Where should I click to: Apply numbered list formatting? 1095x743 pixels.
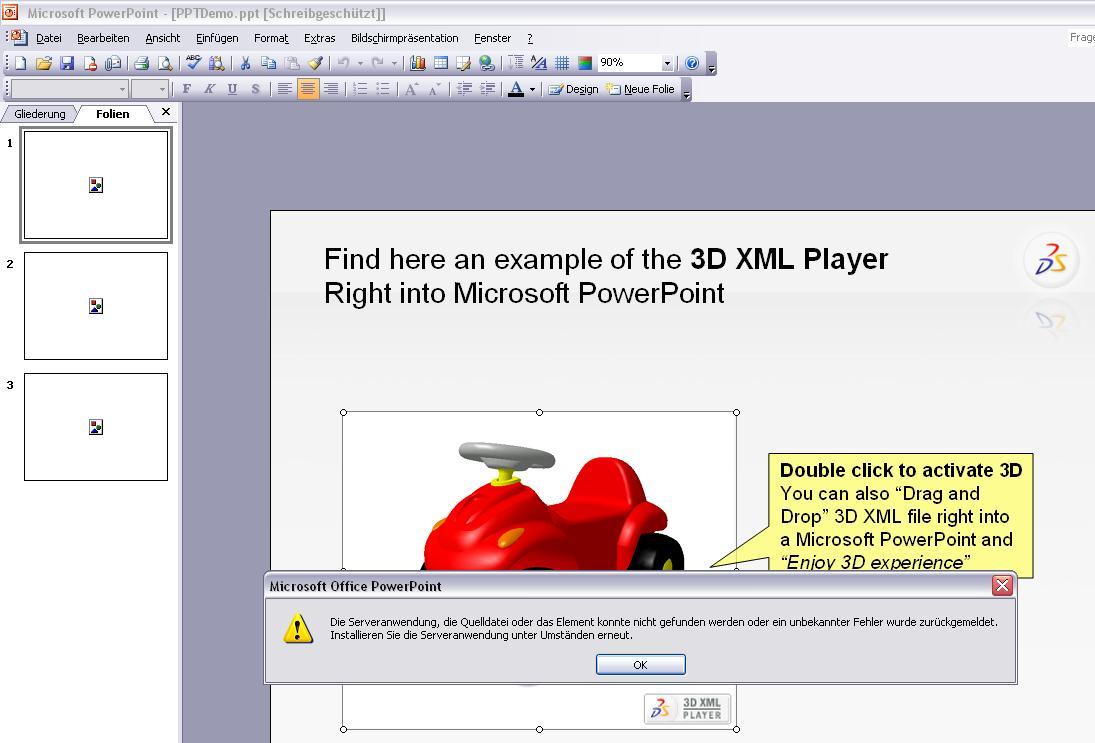[360, 89]
